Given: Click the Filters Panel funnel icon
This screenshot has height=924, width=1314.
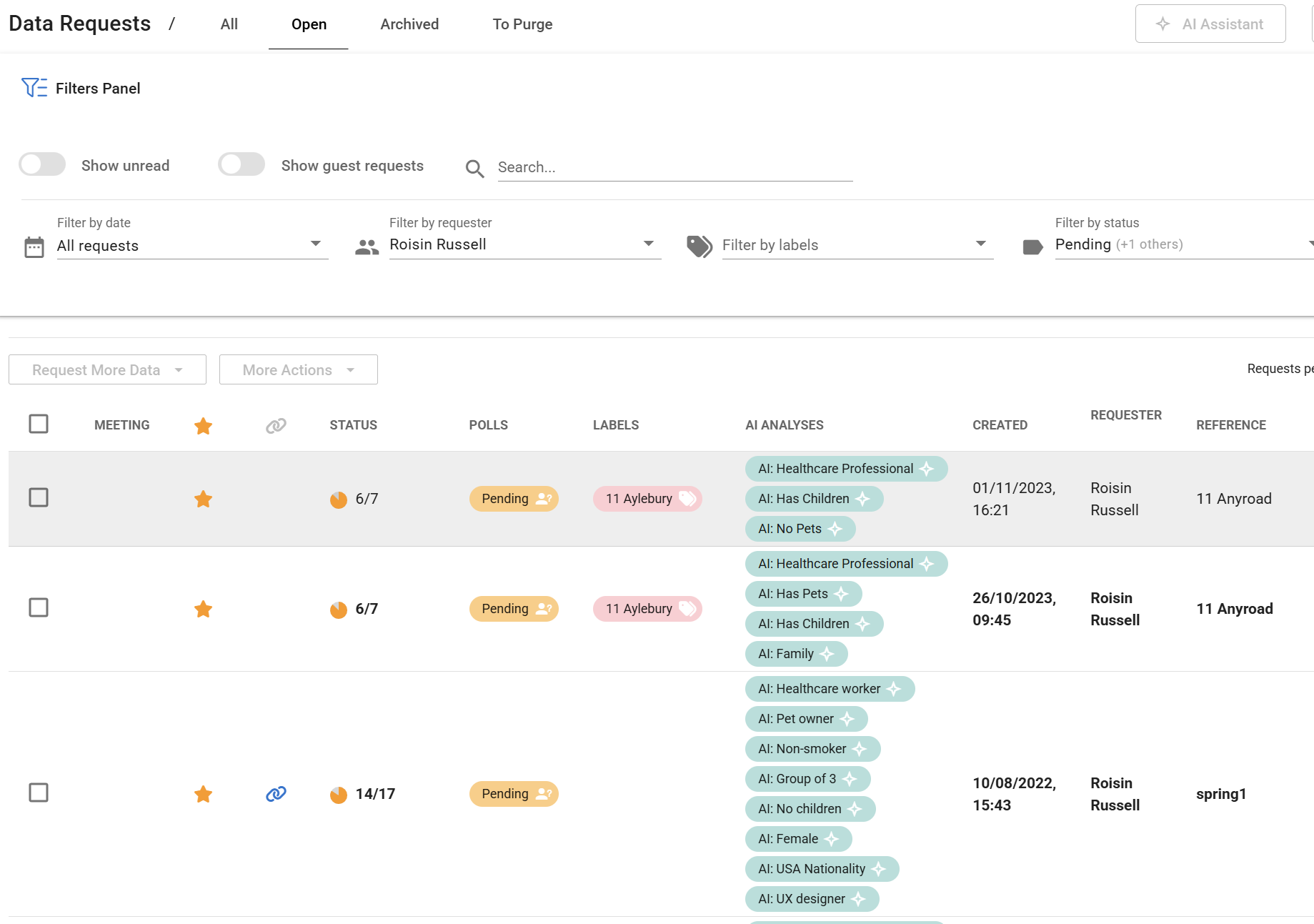Looking at the screenshot, I should pyautogui.click(x=34, y=88).
